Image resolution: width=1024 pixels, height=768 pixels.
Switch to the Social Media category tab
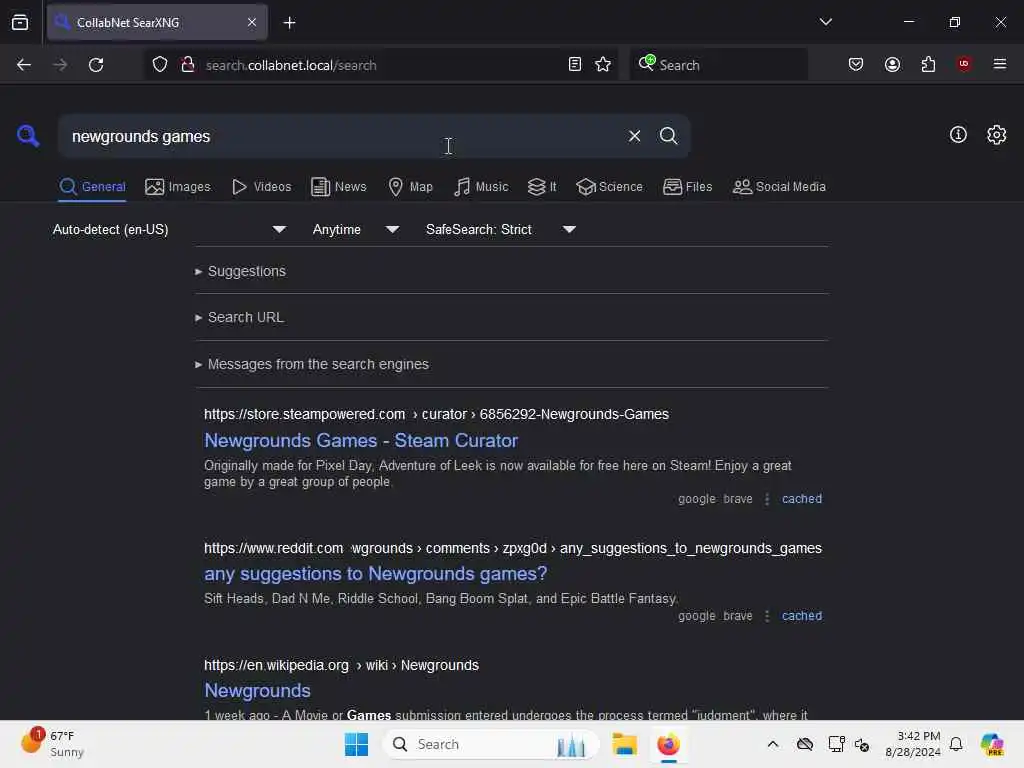coord(779,187)
